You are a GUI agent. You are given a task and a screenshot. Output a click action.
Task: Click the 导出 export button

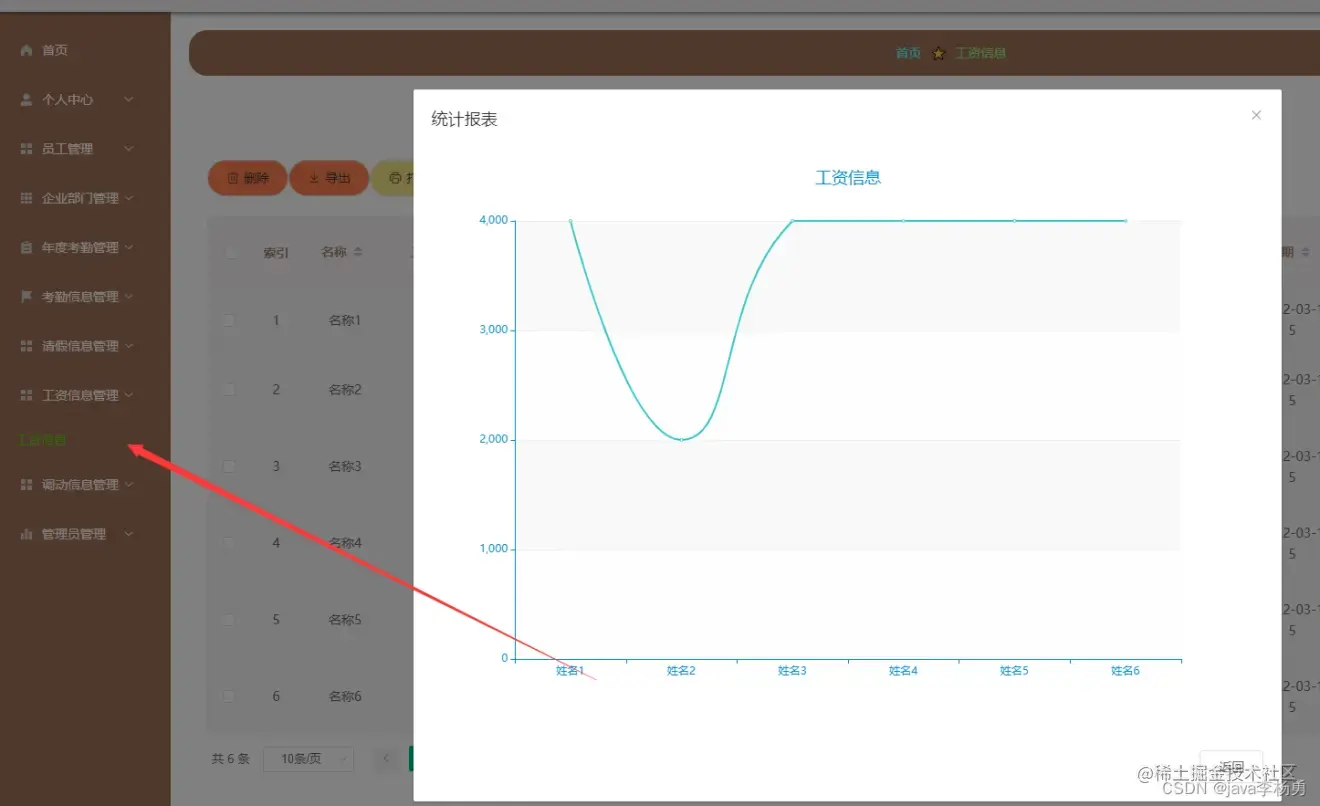click(329, 178)
